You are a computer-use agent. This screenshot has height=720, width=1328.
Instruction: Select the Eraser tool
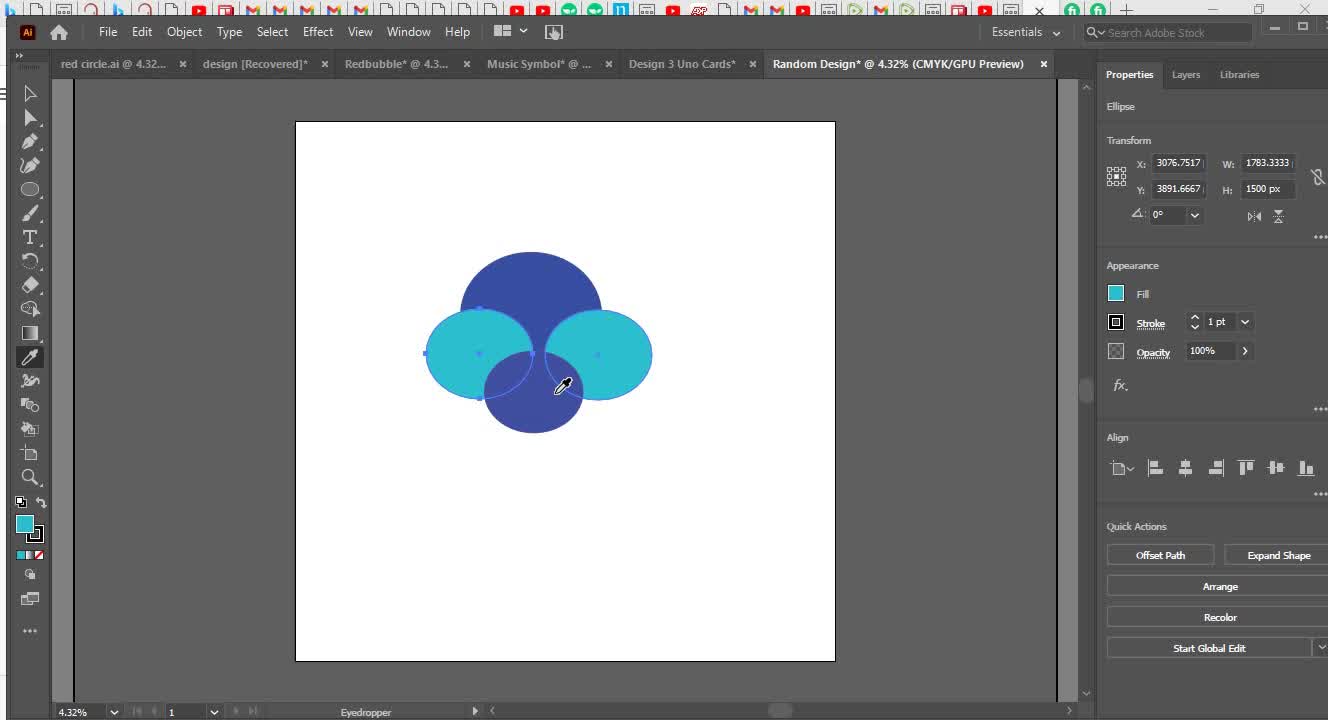[x=30, y=285]
